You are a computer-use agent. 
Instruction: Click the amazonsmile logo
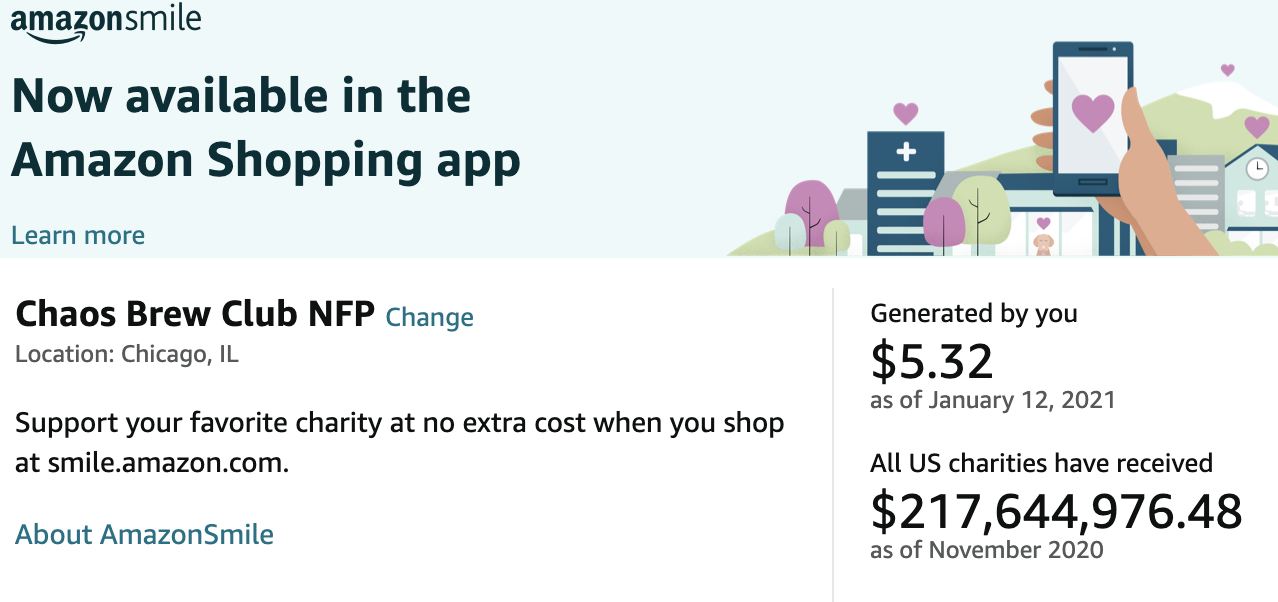tap(105, 22)
